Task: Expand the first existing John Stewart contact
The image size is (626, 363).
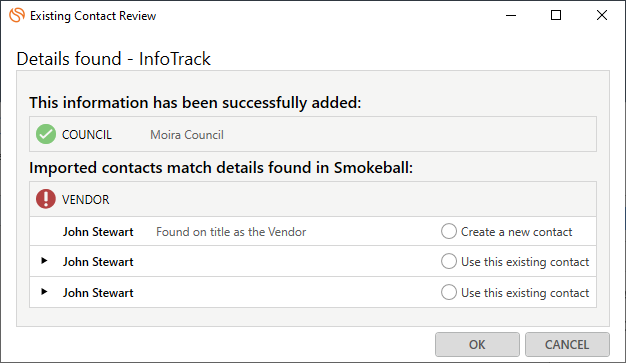Action: [44, 261]
